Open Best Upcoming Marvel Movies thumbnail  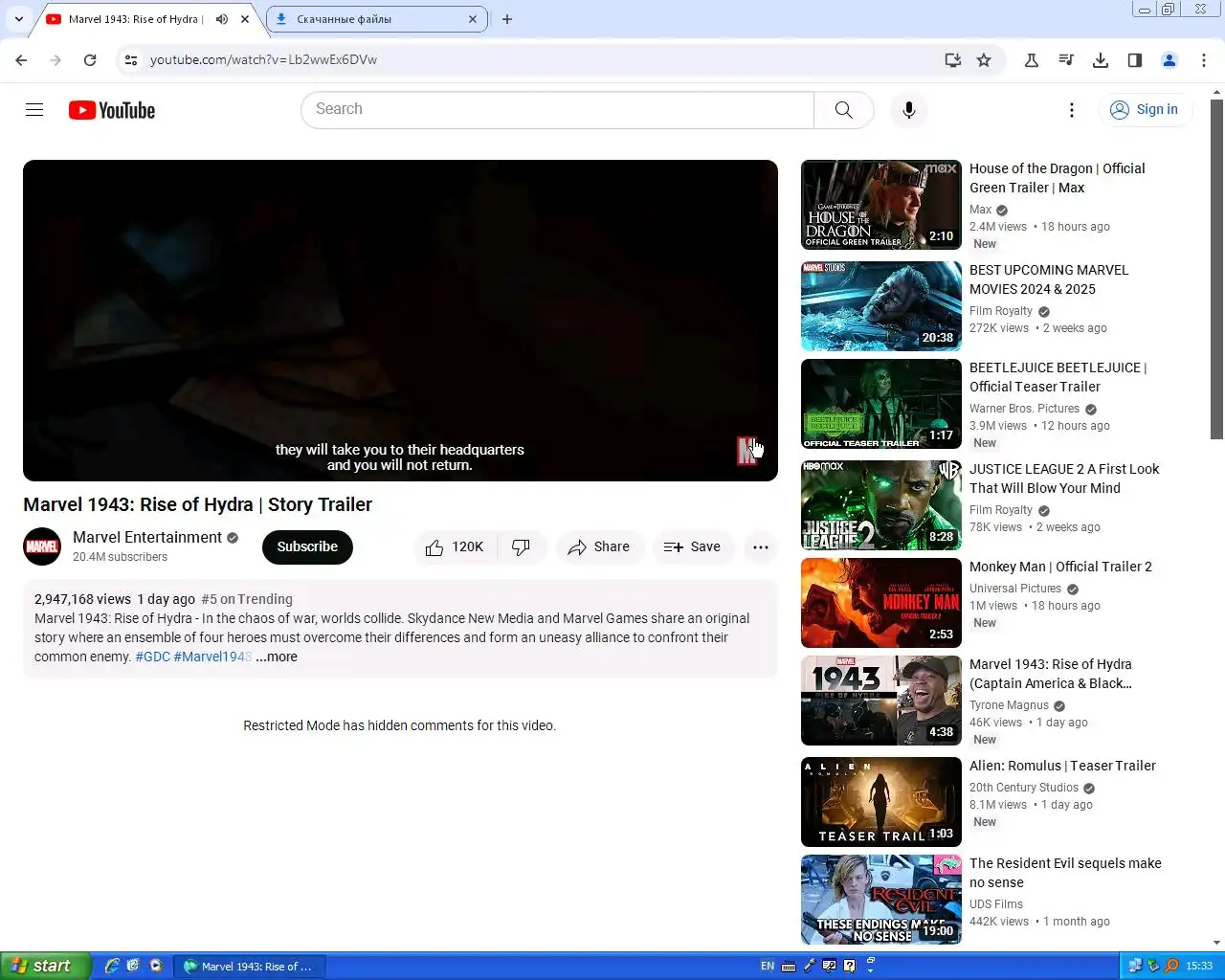[881, 306]
